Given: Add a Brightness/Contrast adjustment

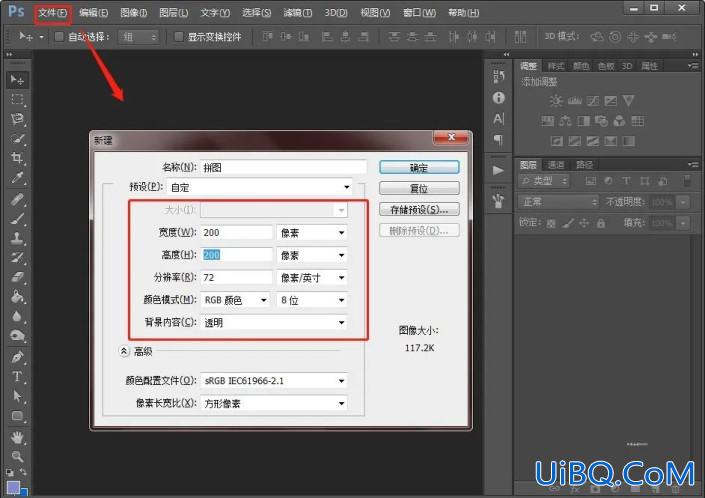Looking at the screenshot, I should pos(556,101).
